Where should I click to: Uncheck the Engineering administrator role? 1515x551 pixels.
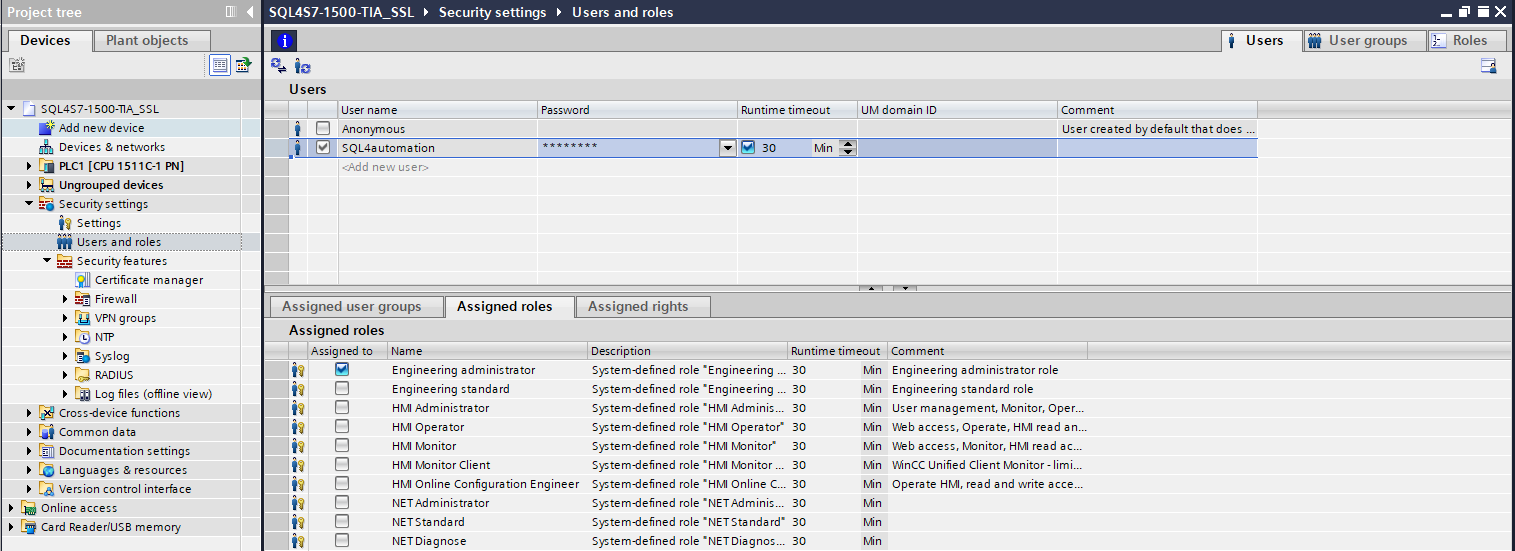pos(342,370)
